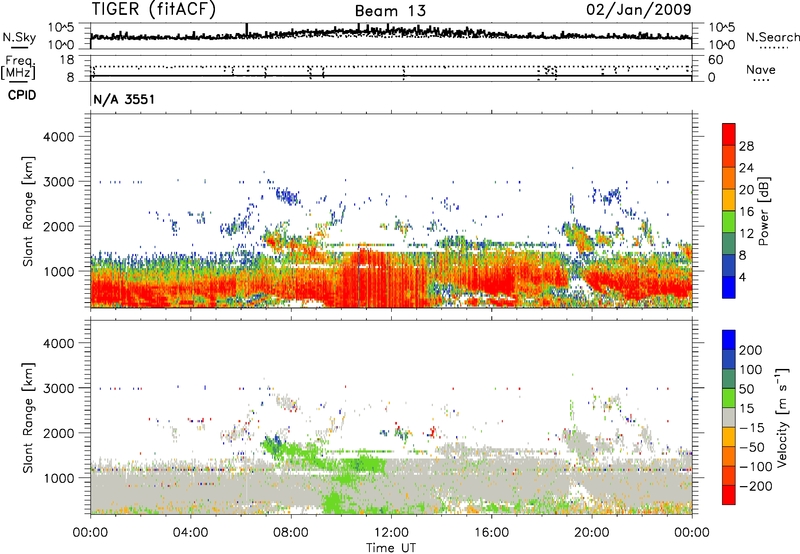Click the 18 tick of frequency panel
Screen dimensions: 800x554
[67, 60]
